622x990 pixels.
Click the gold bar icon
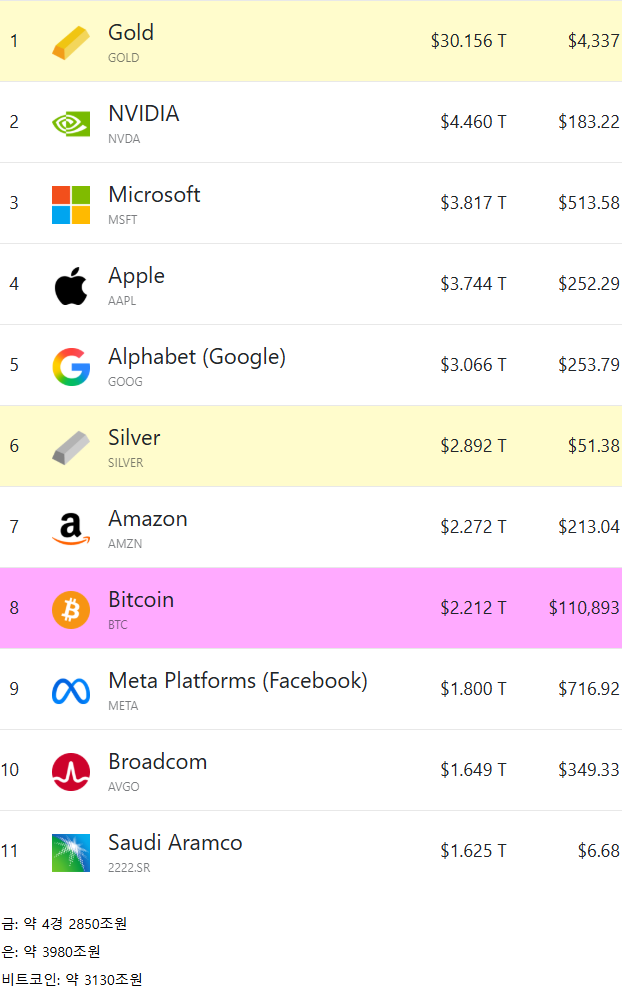(x=70, y=43)
